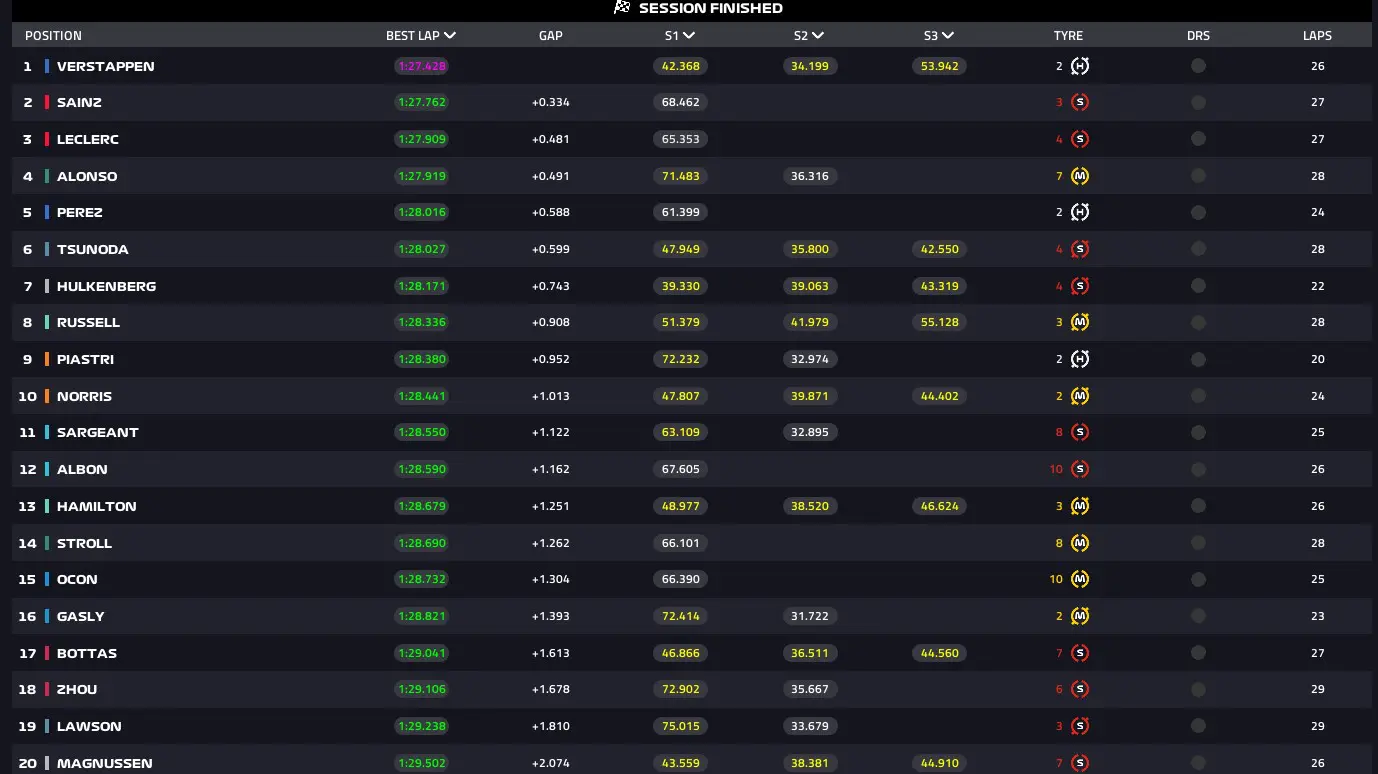This screenshot has height=774, width=1378.
Task: Click Sainz's DRS indicator dot
Action: click(x=1198, y=102)
